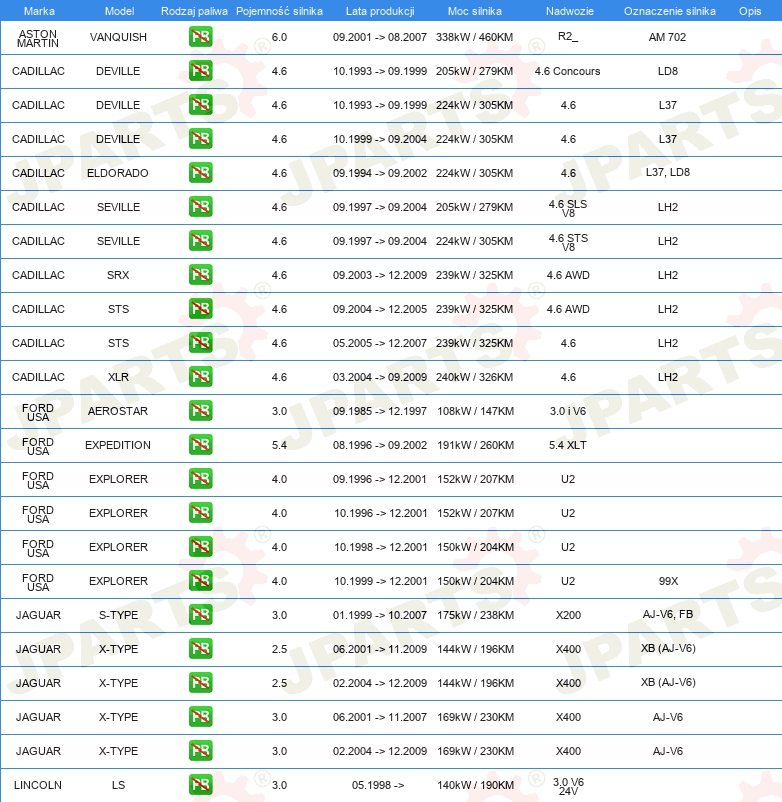Click the fuel icon for Explorer 09.1996 row
The width and height of the screenshot is (782, 802).
coord(200,479)
